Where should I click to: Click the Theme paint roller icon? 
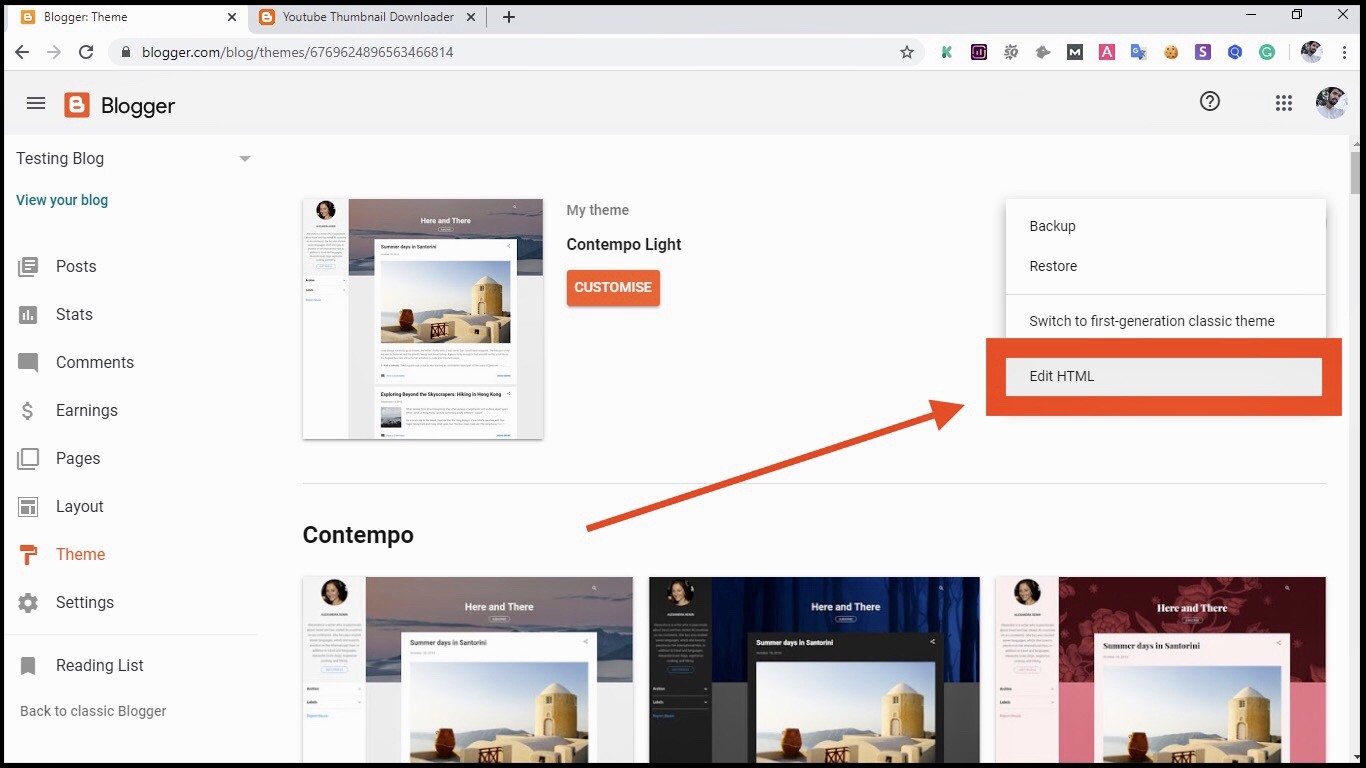pos(28,554)
